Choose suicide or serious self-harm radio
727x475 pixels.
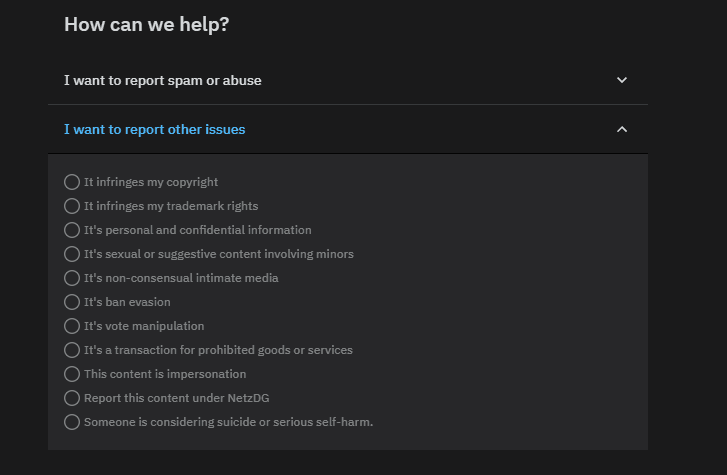coord(72,422)
